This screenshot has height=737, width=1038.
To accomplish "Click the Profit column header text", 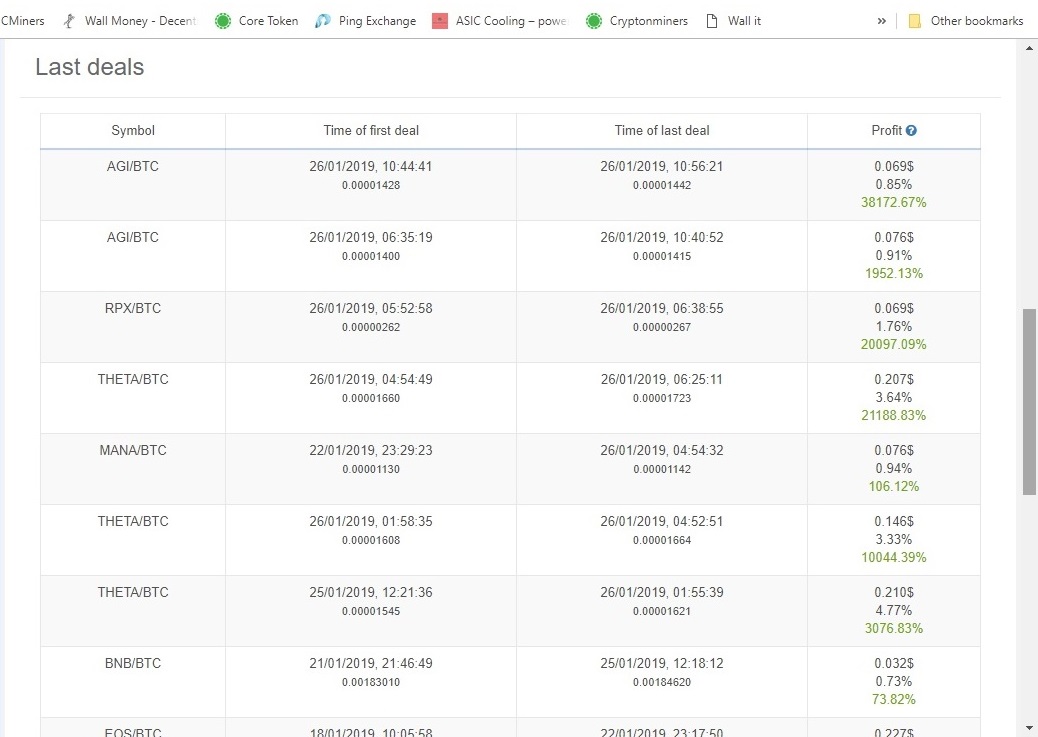I will 886,130.
